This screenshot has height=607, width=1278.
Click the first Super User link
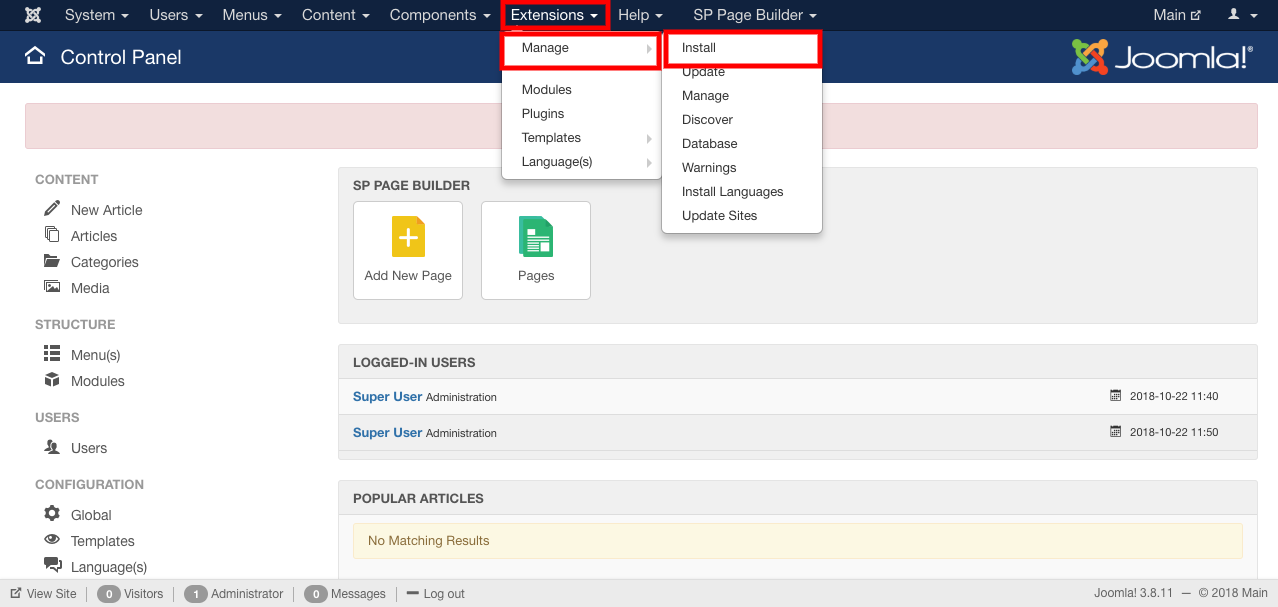pyautogui.click(x=387, y=396)
